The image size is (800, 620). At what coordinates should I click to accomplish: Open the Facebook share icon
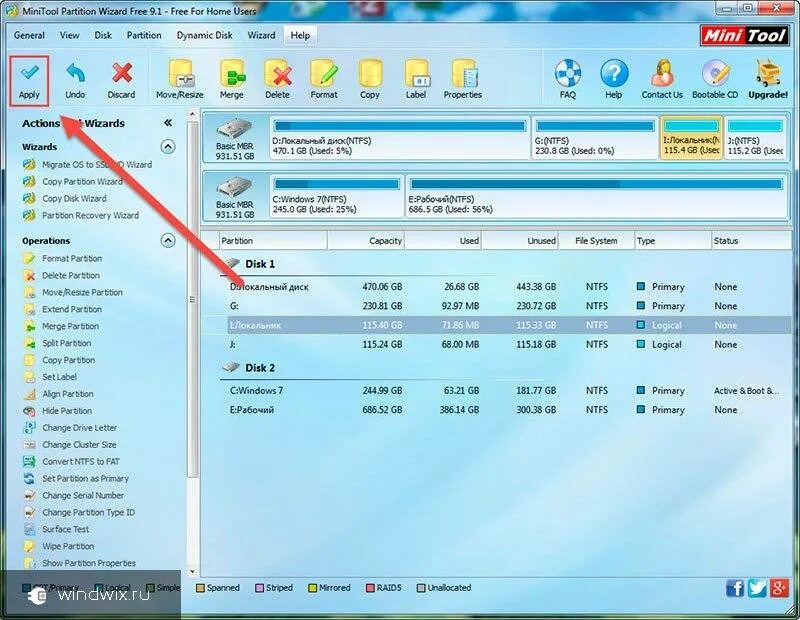(735, 588)
